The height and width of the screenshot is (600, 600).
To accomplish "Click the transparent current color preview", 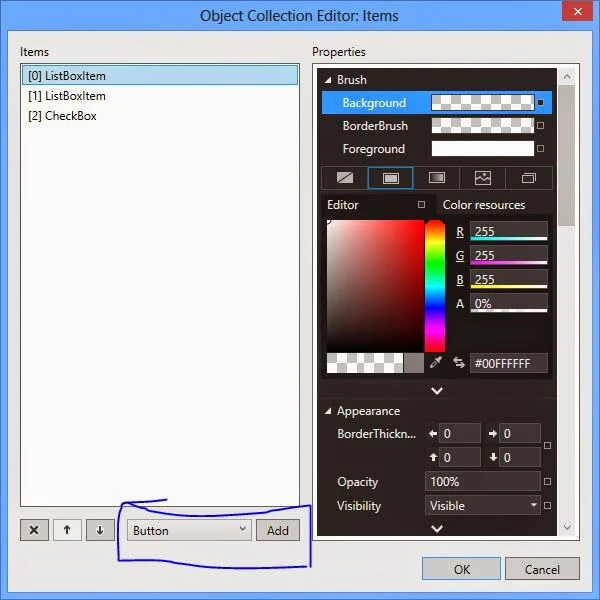I will (365, 362).
